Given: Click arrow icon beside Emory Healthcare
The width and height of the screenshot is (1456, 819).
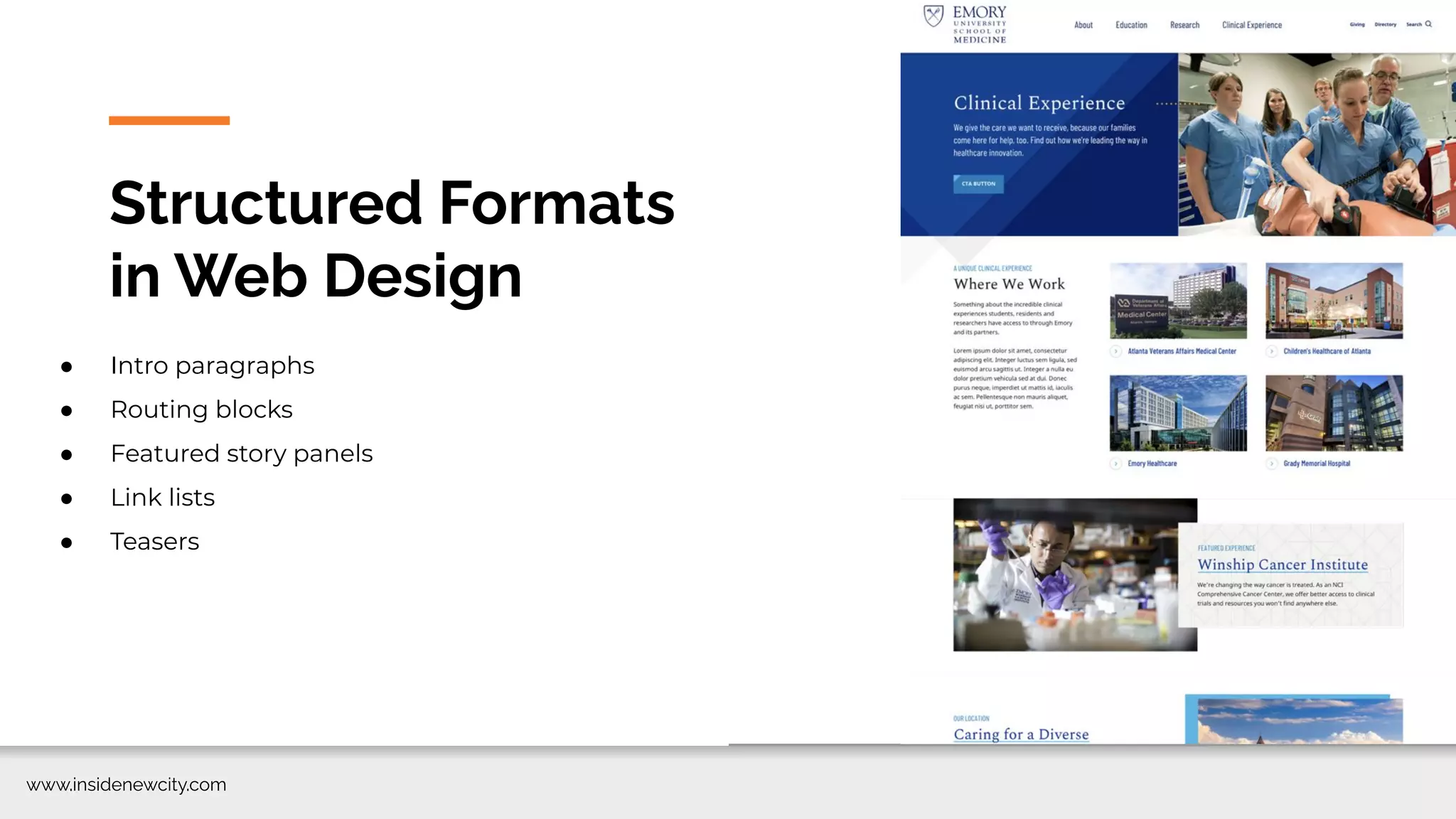Looking at the screenshot, I should click(1116, 464).
